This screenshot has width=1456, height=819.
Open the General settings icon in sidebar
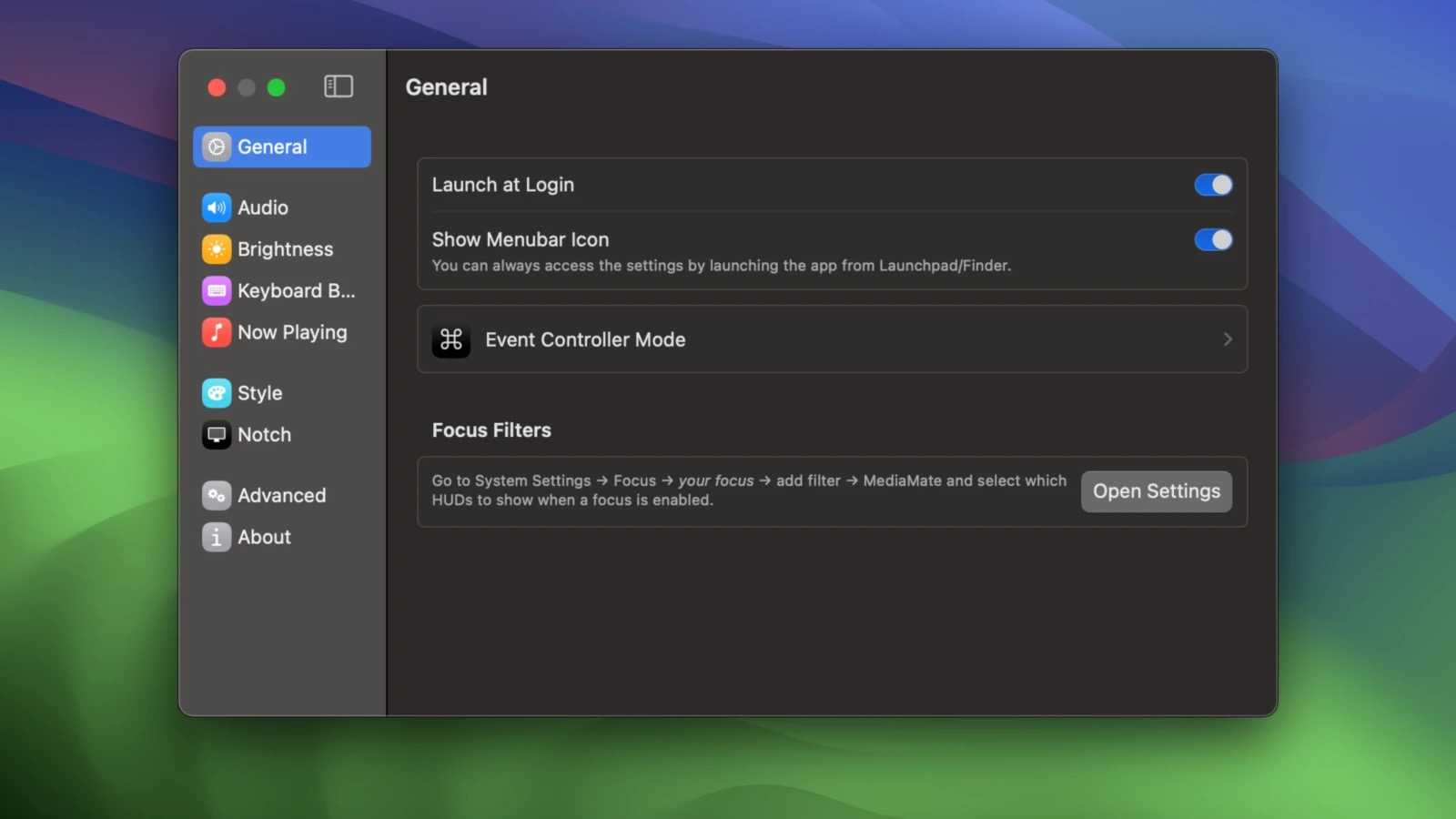pos(216,147)
